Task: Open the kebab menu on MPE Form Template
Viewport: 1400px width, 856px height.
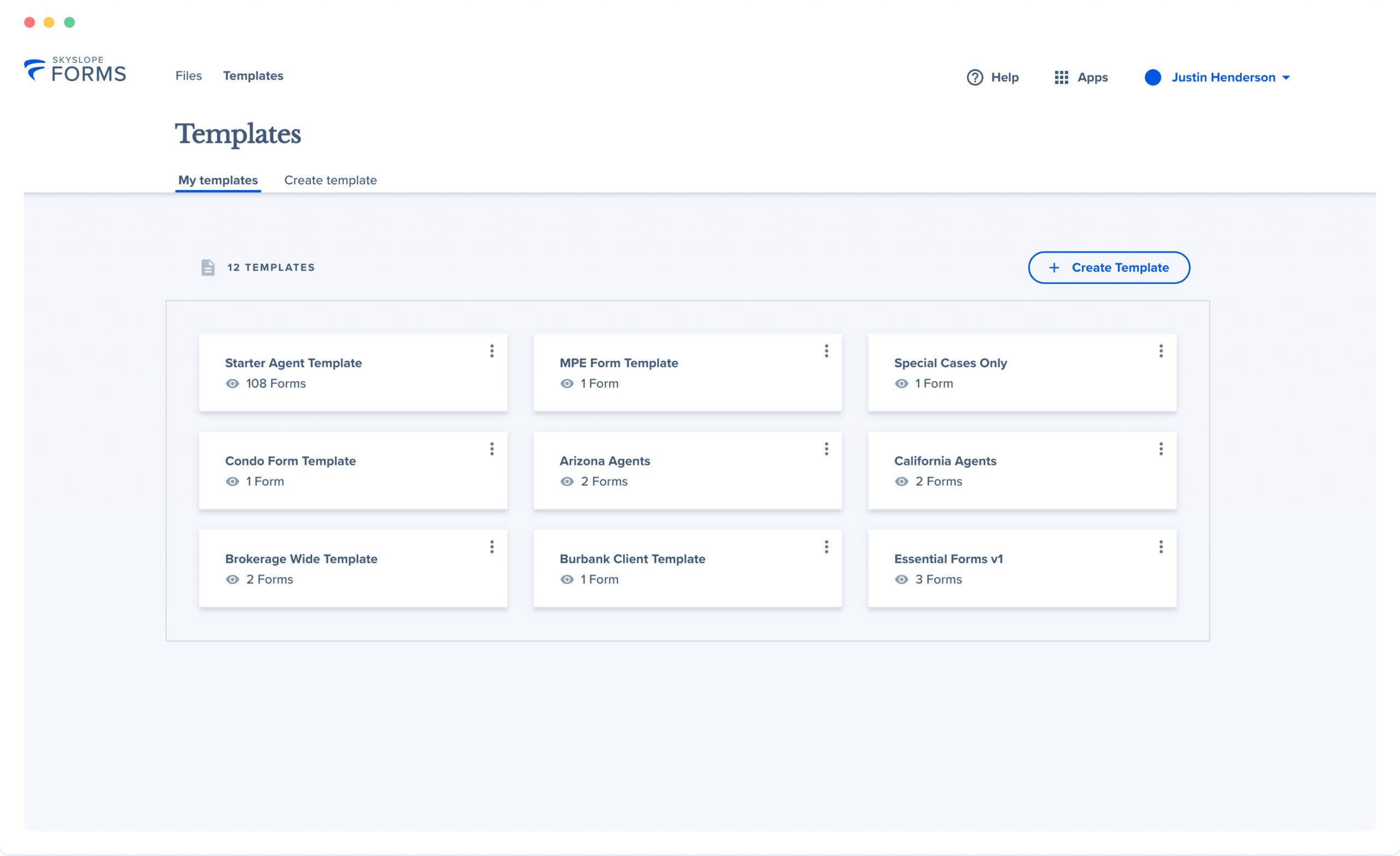Action: pyautogui.click(x=827, y=351)
